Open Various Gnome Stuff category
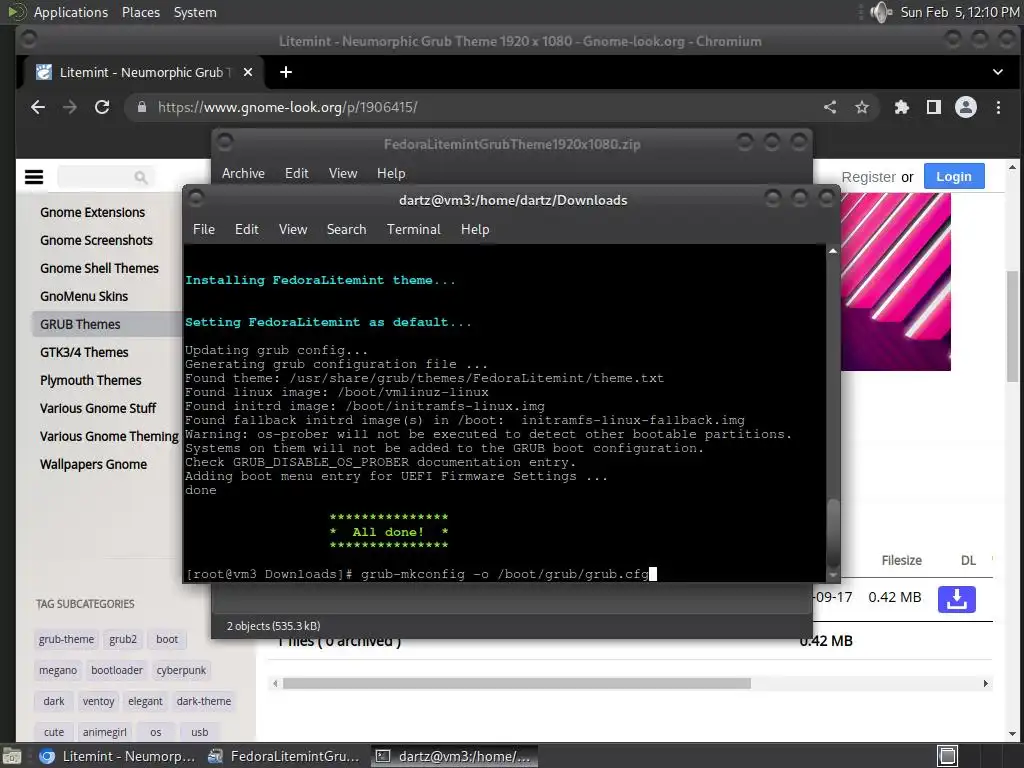Screen dimensions: 1024x768 (x=98, y=409)
